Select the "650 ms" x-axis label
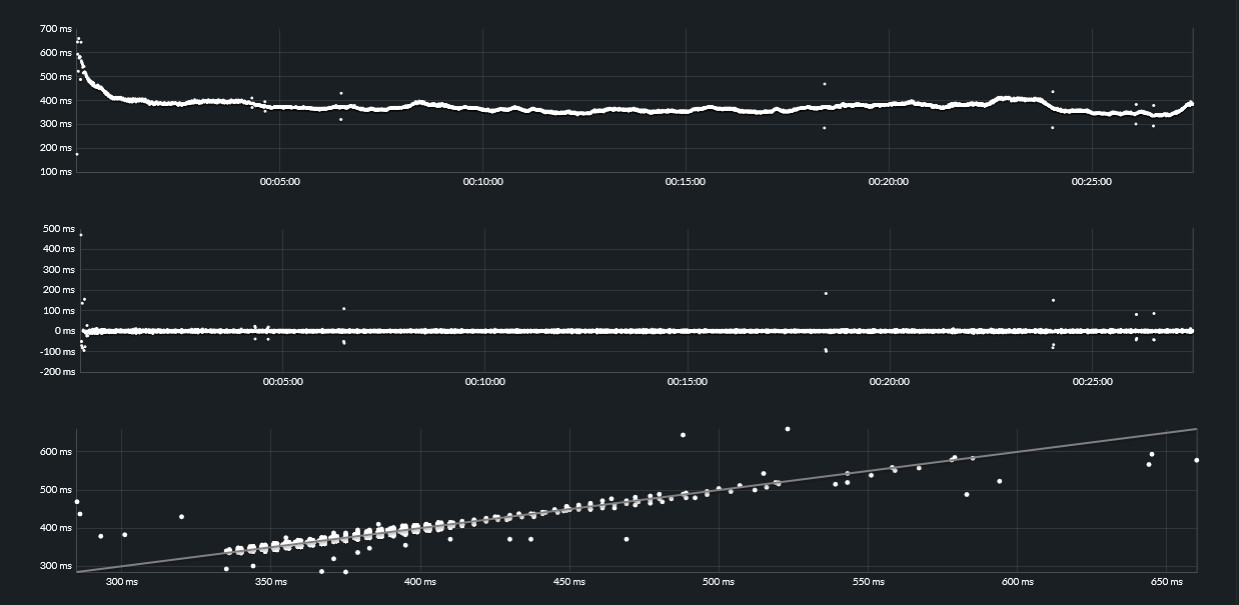This screenshot has width=1239, height=605. [x=1165, y=581]
